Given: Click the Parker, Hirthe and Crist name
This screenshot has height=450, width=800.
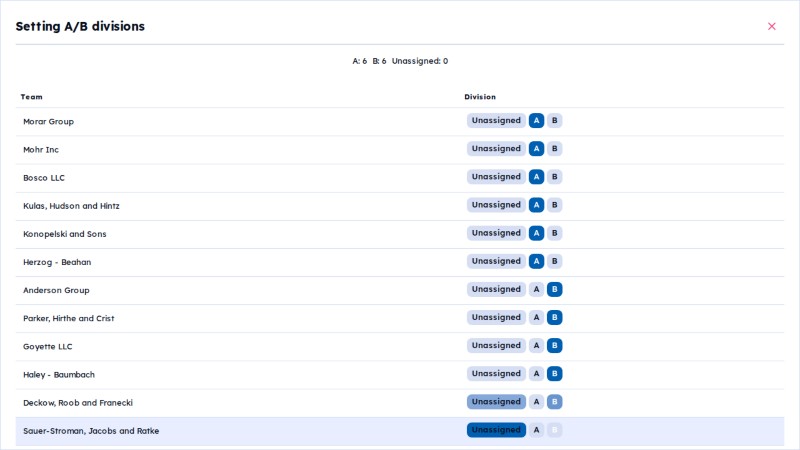Looking at the screenshot, I should click(x=69, y=318).
